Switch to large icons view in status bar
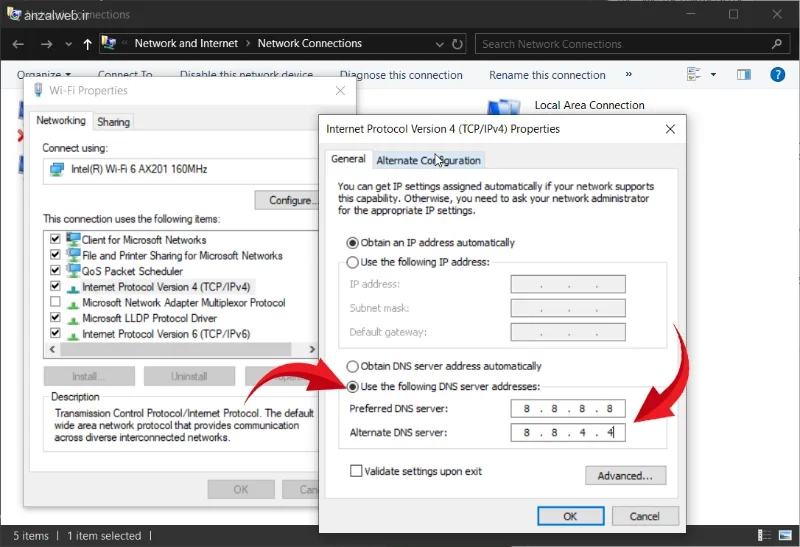Screen dimensions: 800x547 click(785, 535)
